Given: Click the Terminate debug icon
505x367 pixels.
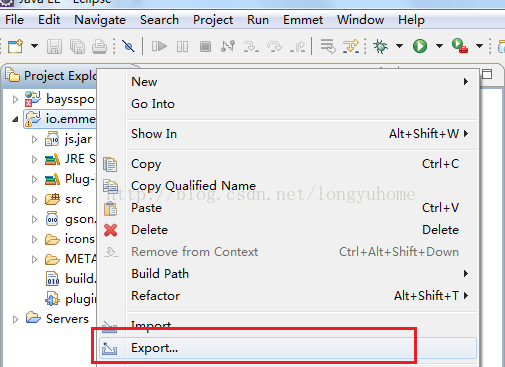Looking at the screenshot, I should pyautogui.click(x=205, y=46).
